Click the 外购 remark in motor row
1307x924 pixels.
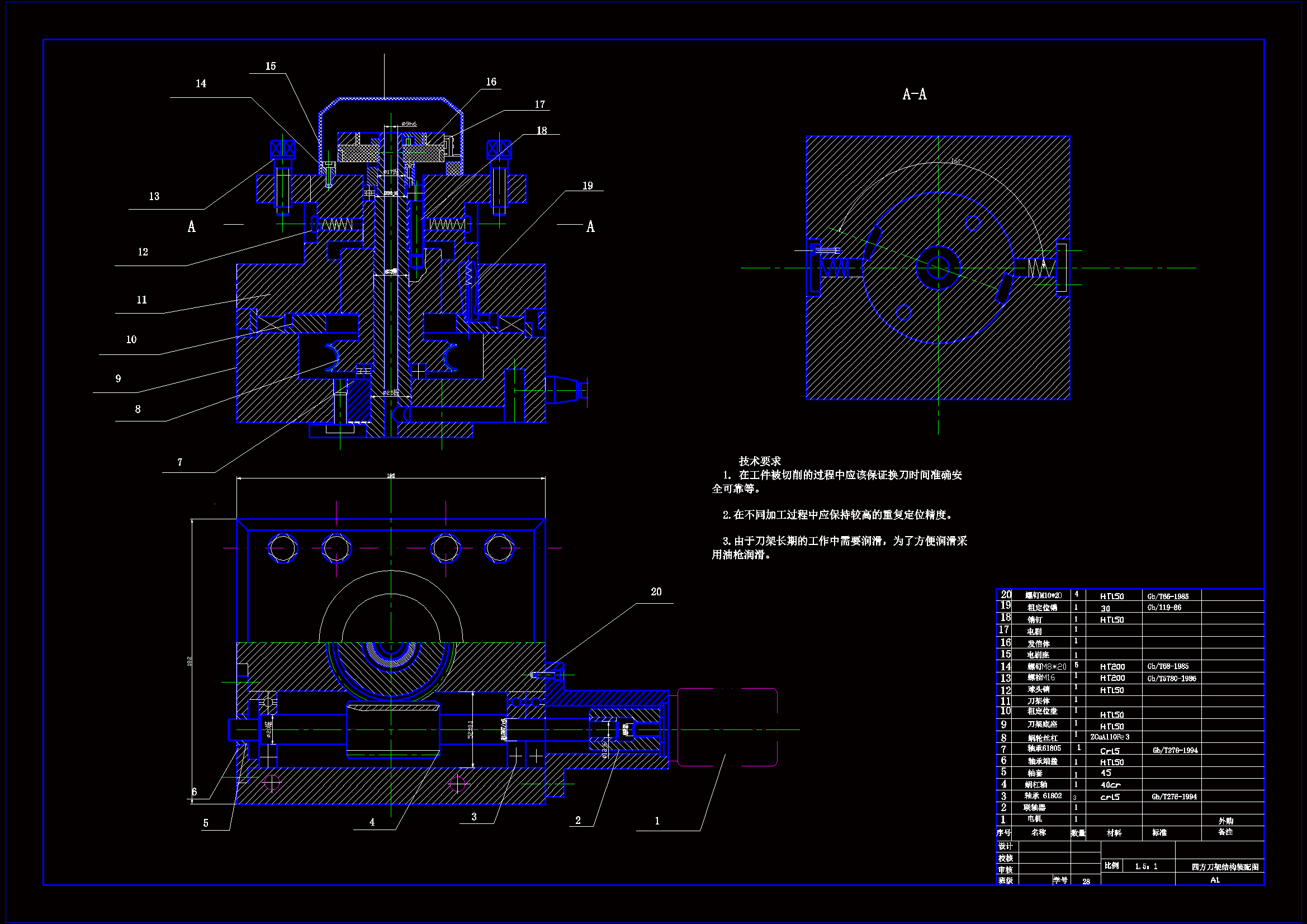click(x=1225, y=821)
